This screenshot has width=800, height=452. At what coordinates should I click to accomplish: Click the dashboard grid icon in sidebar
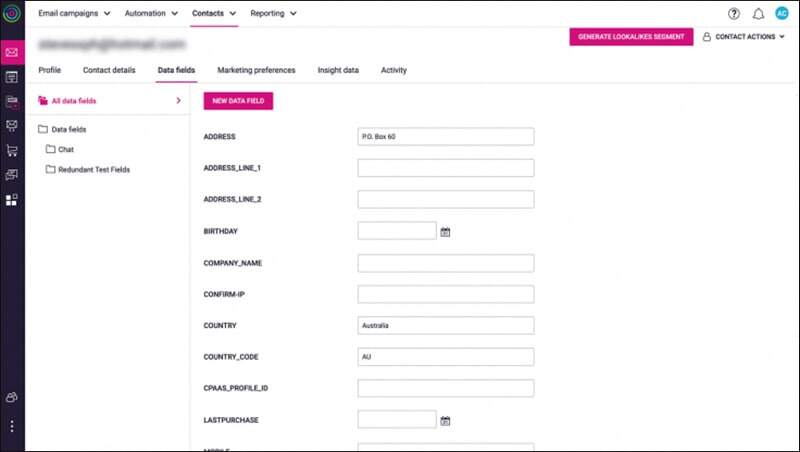(12, 199)
